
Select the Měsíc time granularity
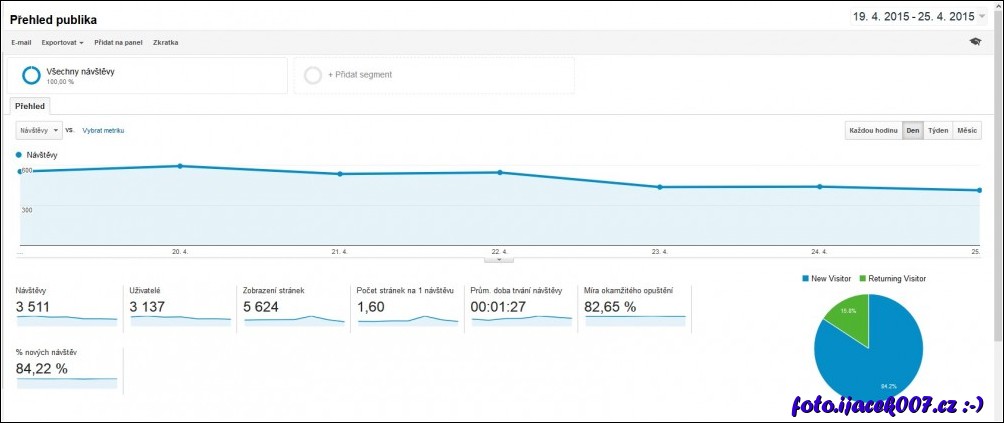[x=967, y=131]
